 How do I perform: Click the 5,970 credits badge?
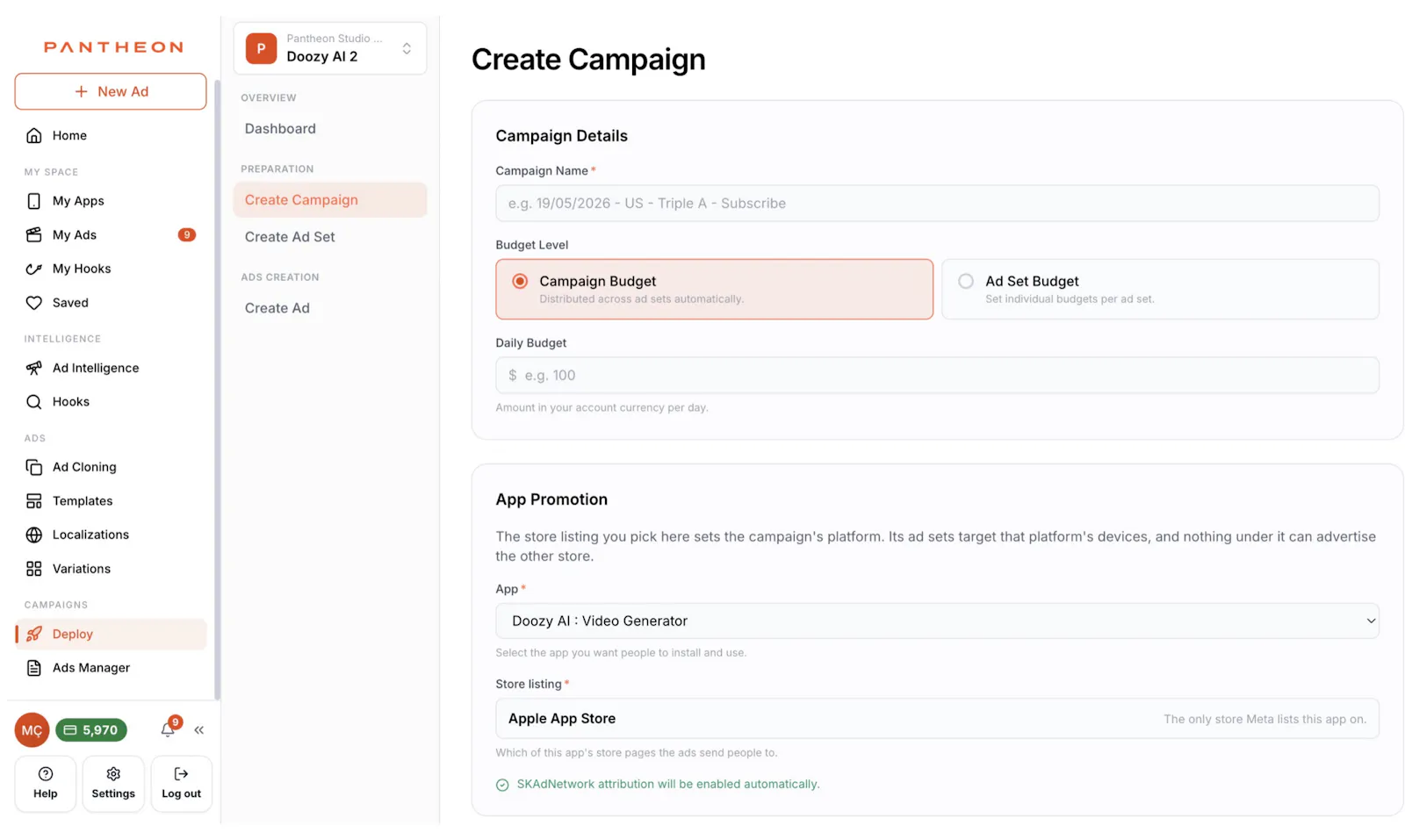91,730
